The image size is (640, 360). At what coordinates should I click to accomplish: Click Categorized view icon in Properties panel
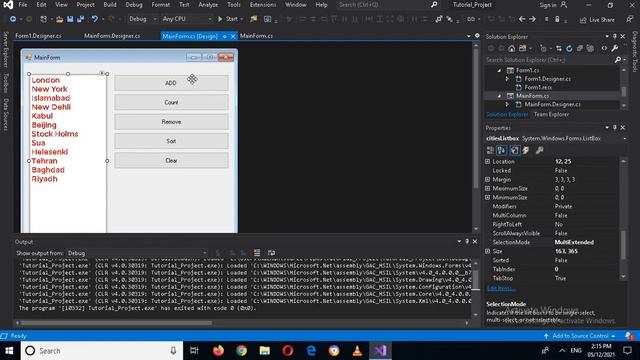pyautogui.click(x=490, y=151)
